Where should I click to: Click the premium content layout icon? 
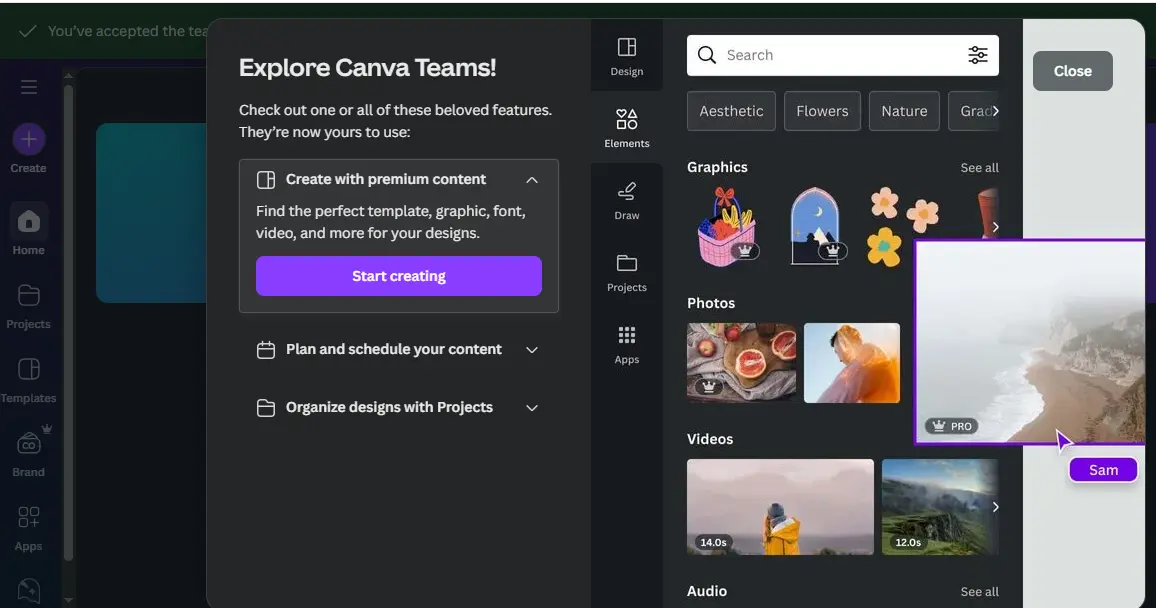click(265, 180)
